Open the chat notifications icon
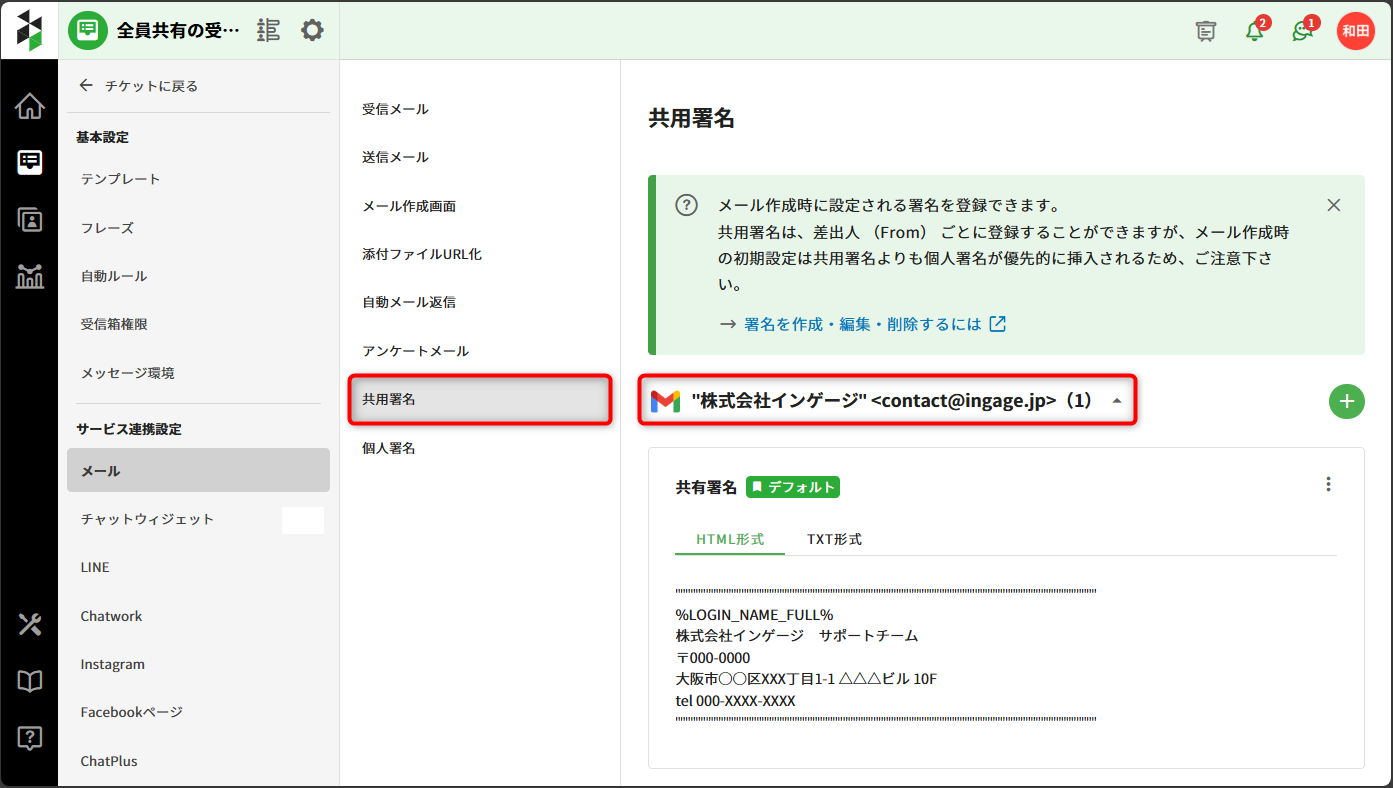Image resolution: width=1393 pixels, height=788 pixels. pos(1302,31)
